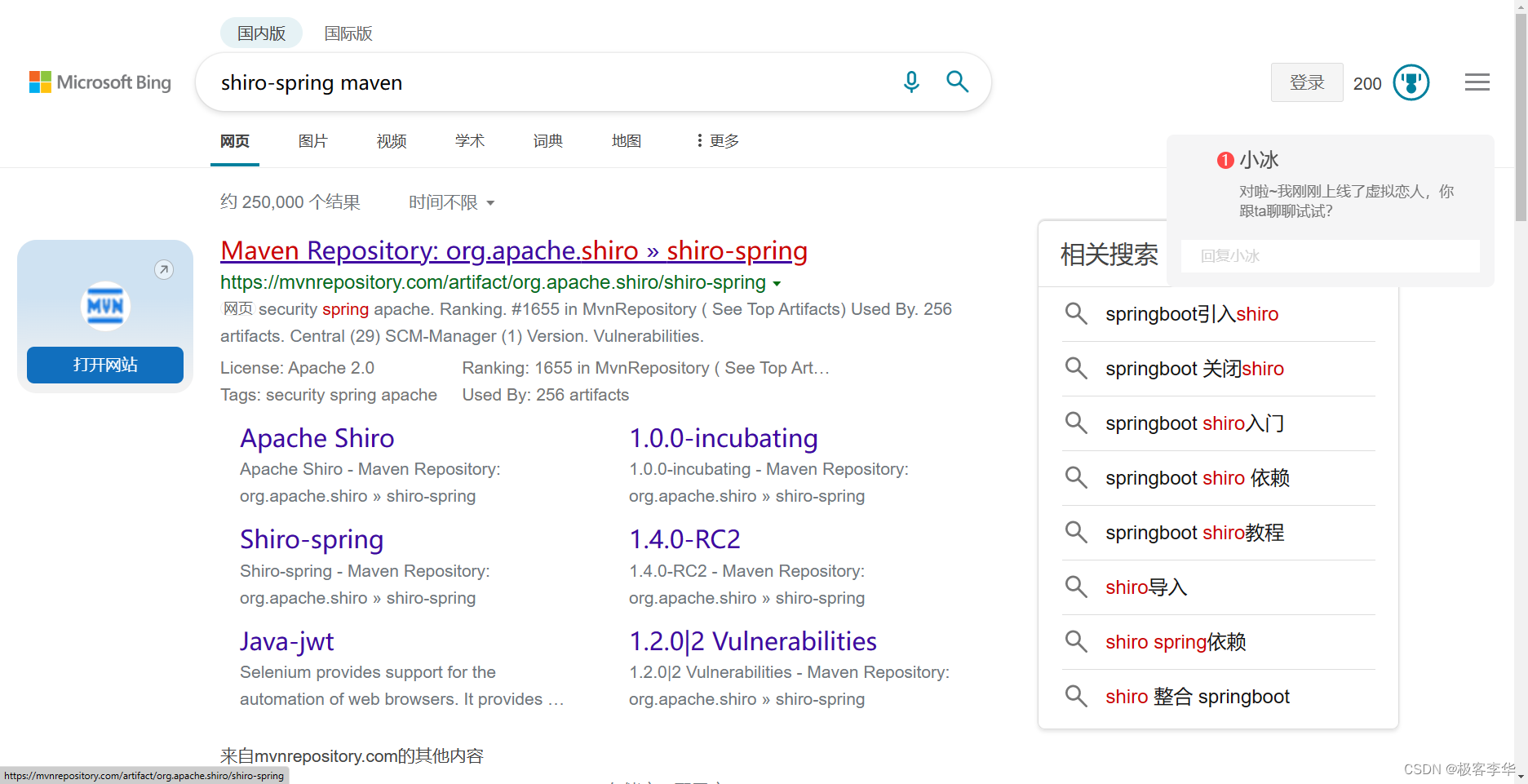Select the 视频 videos tab

[392, 140]
